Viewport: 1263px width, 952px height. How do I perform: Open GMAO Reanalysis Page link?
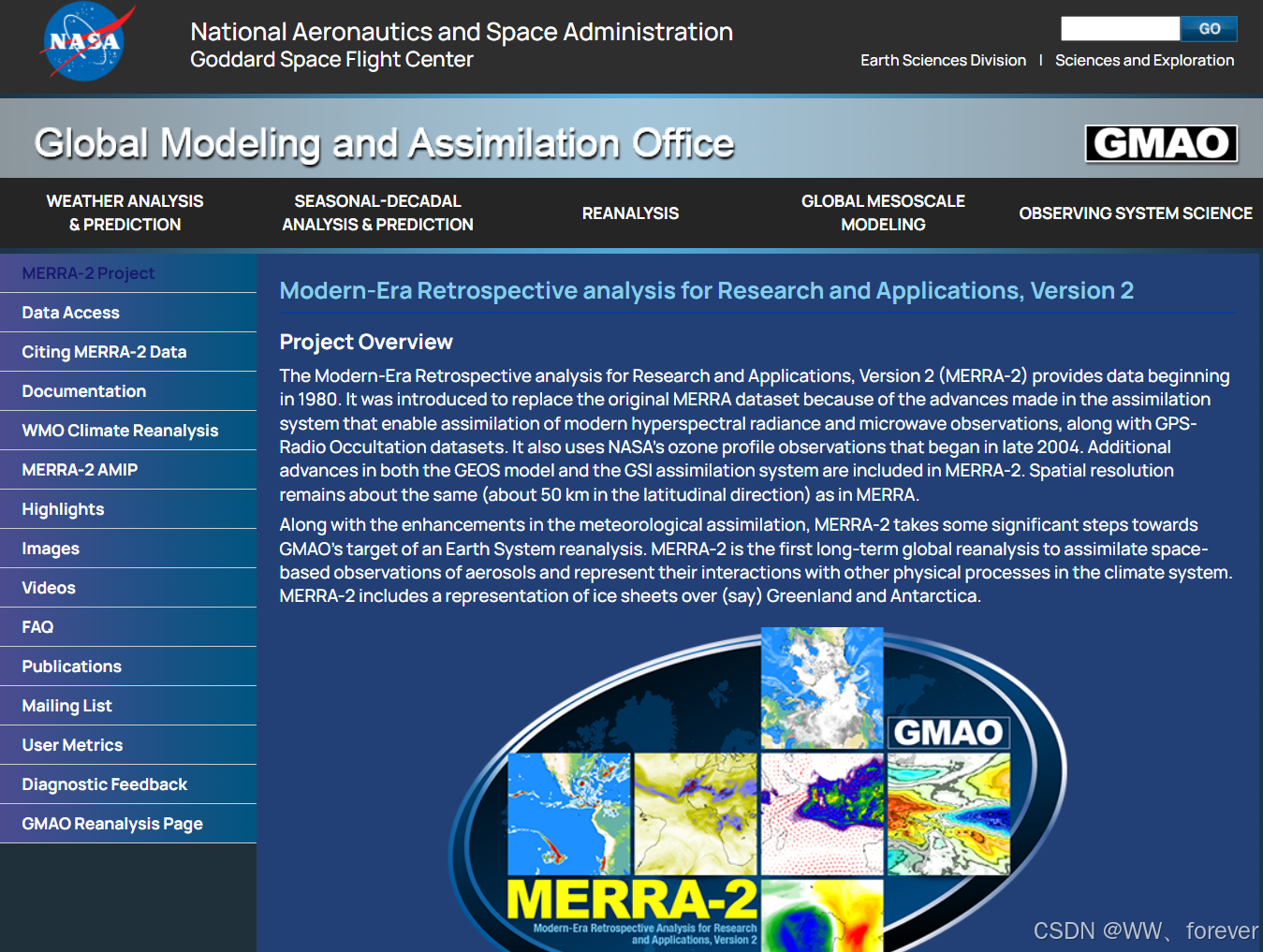point(128,824)
